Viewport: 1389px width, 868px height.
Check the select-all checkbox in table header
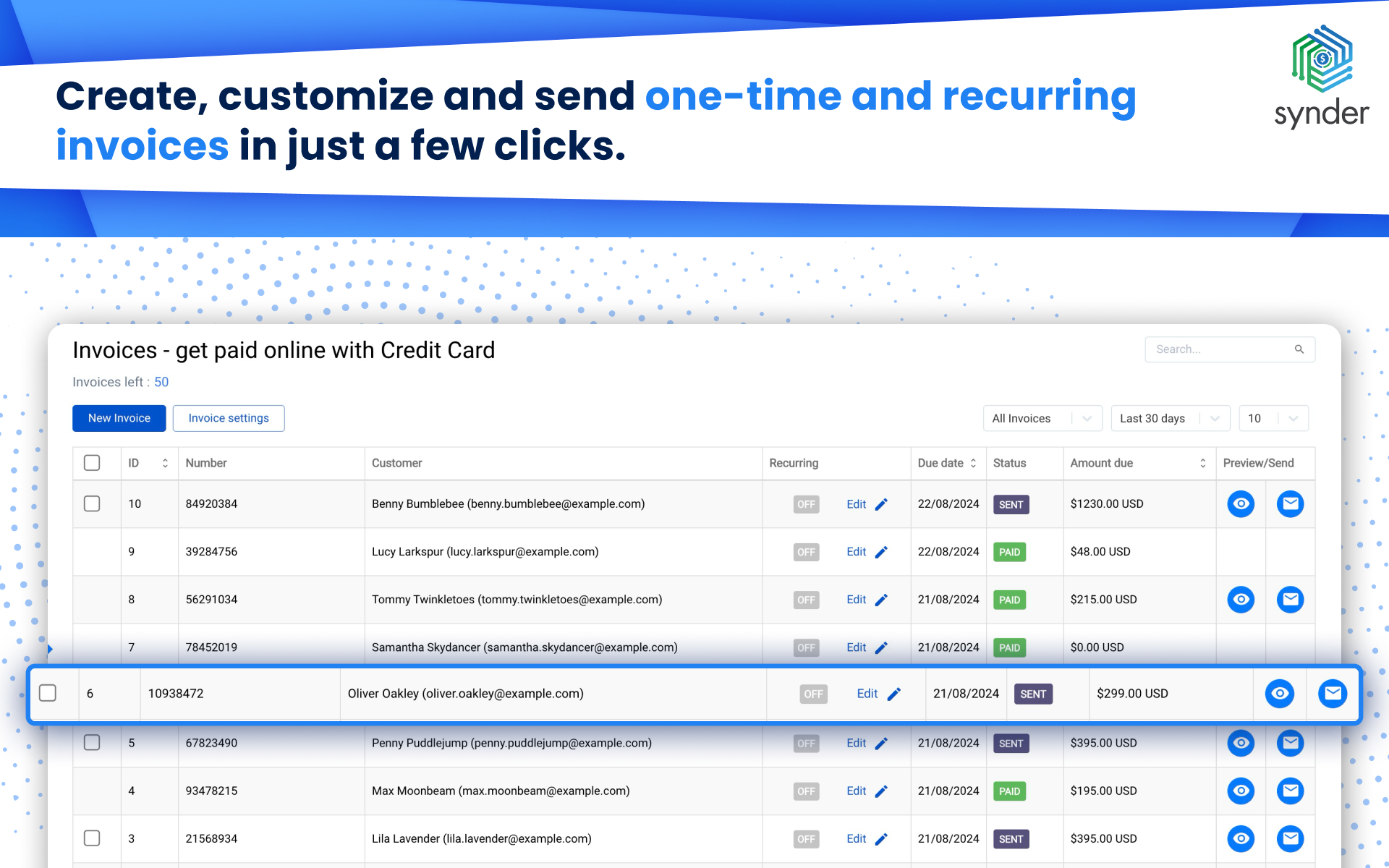click(92, 463)
